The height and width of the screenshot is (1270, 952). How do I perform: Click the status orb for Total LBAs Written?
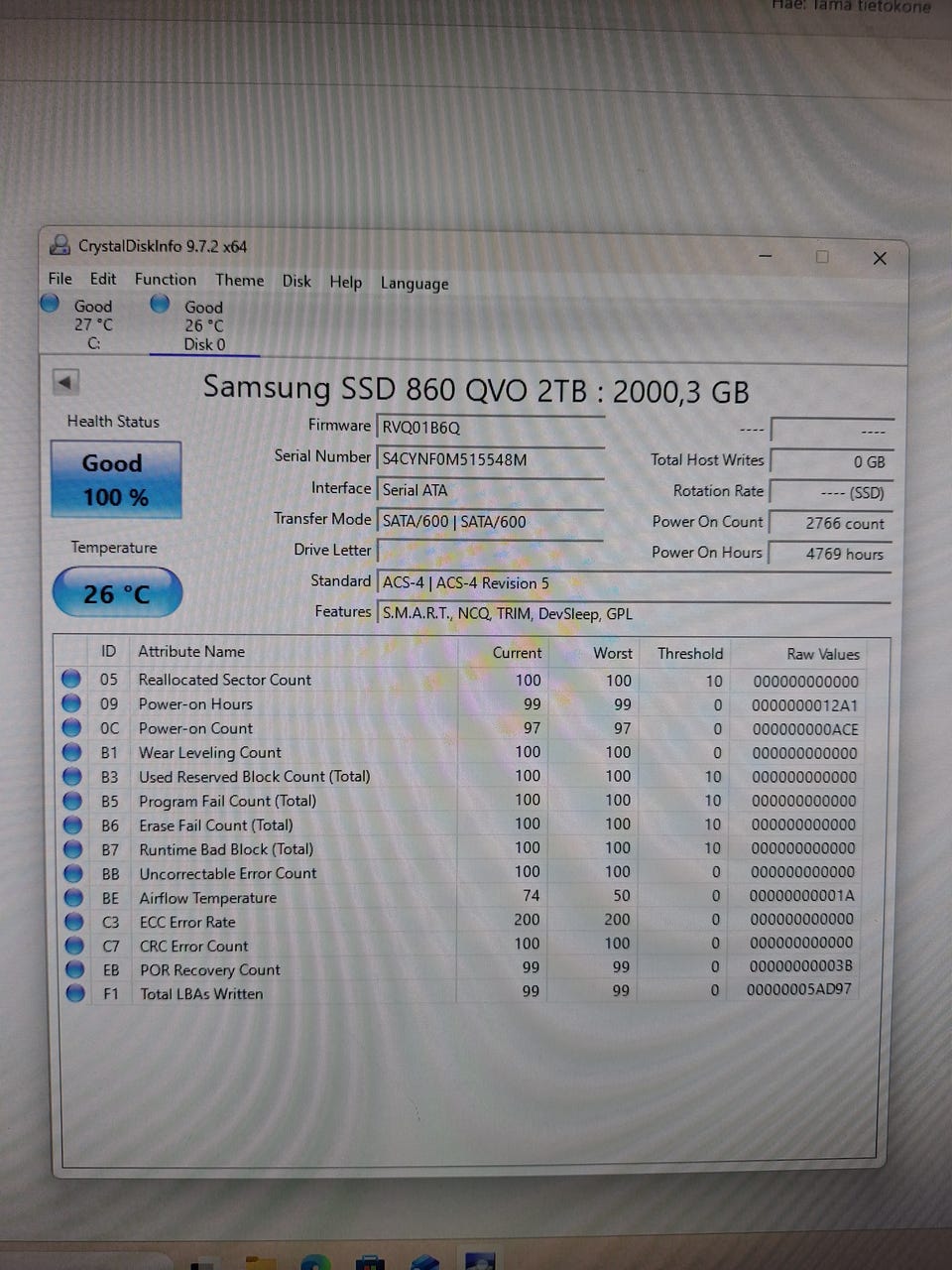(x=75, y=993)
